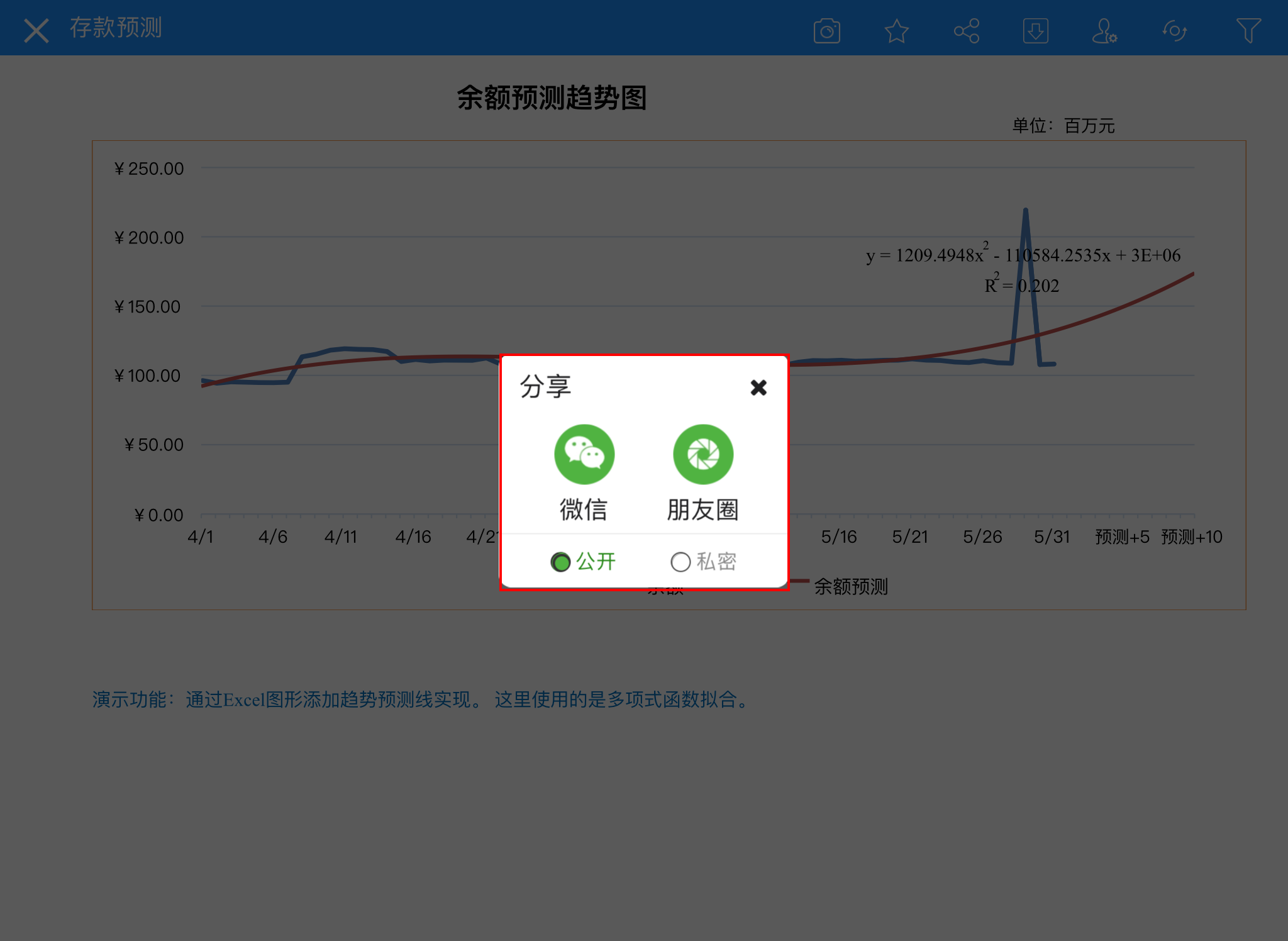Tap the ¥250.00 axis value
This screenshot has height=941, width=1288.
(149, 169)
